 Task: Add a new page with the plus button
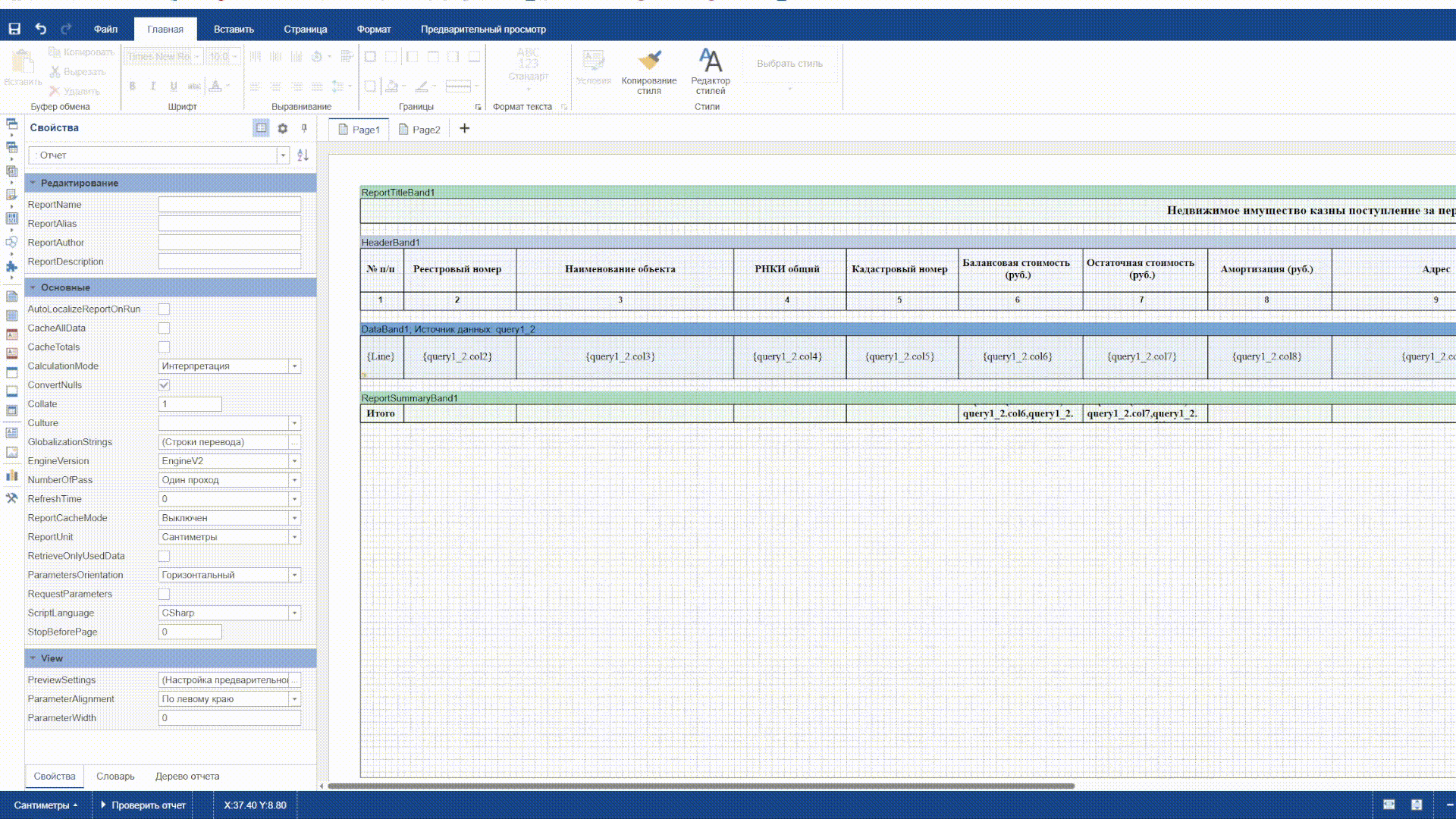click(x=465, y=129)
